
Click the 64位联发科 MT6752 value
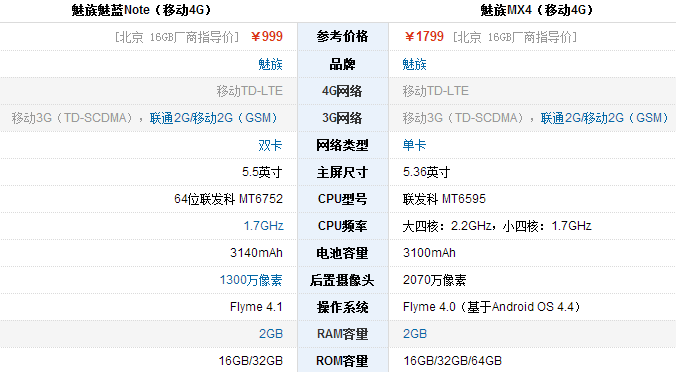click(228, 199)
